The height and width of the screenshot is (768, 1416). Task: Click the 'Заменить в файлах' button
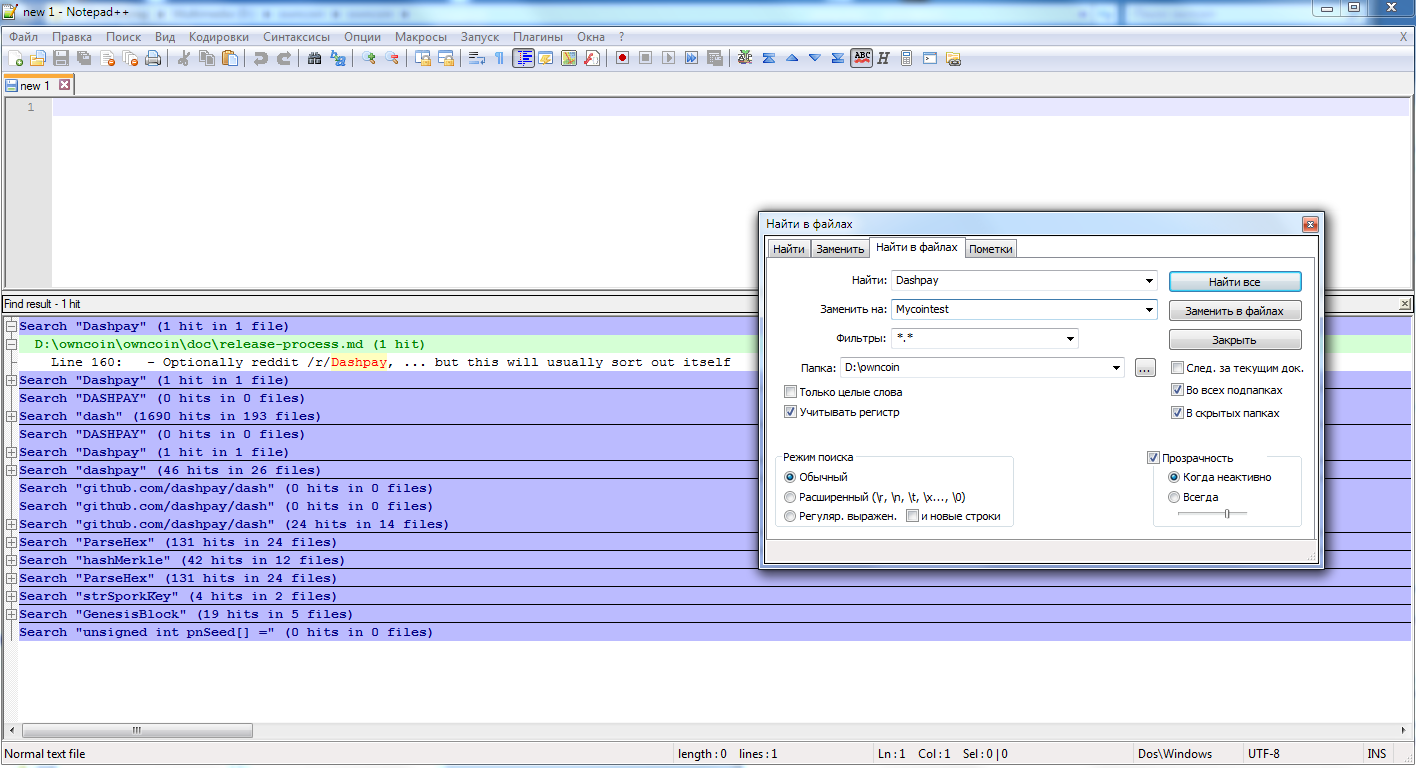click(x=1235, y=311)
